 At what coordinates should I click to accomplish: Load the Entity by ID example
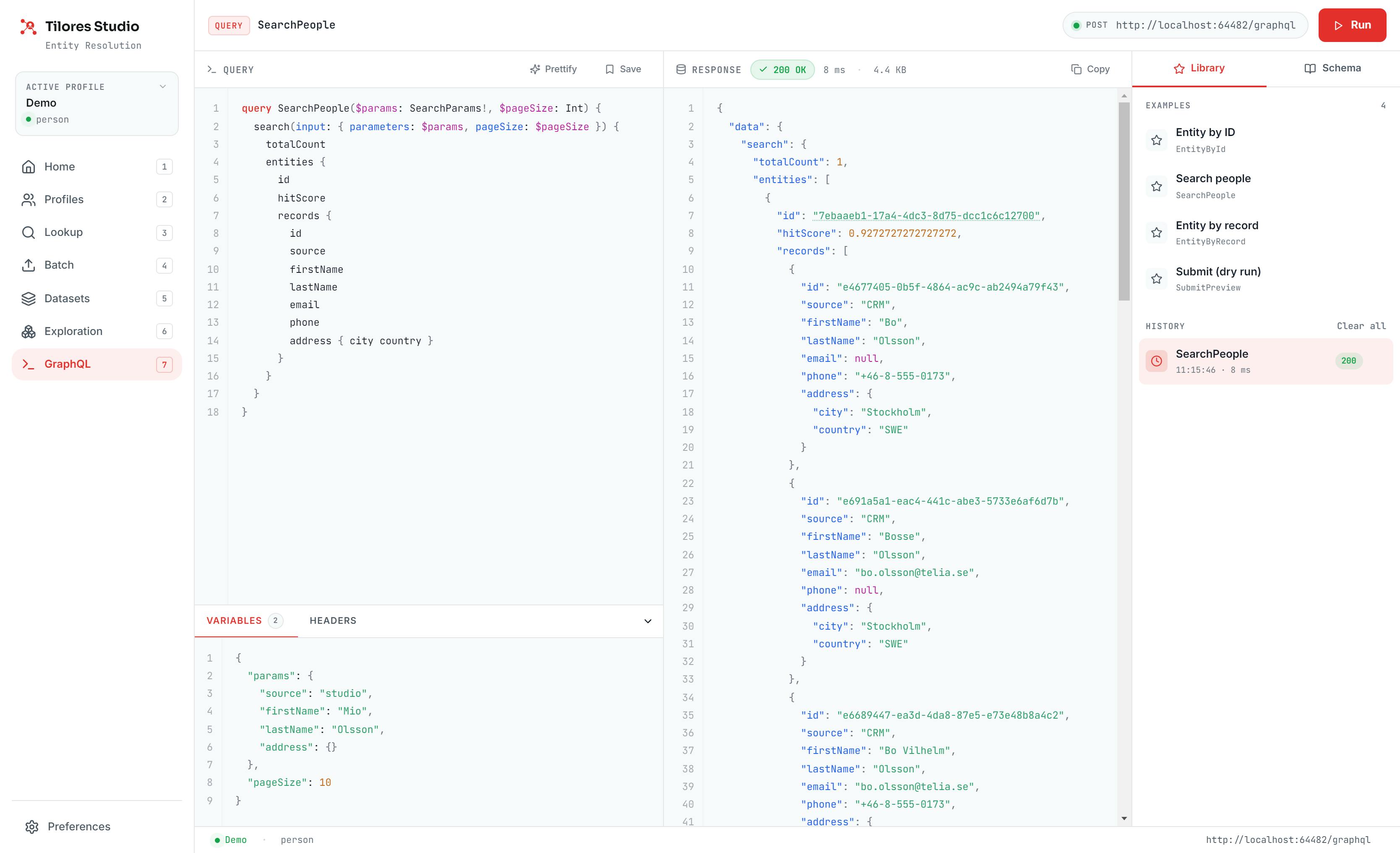click(1266, 140)
